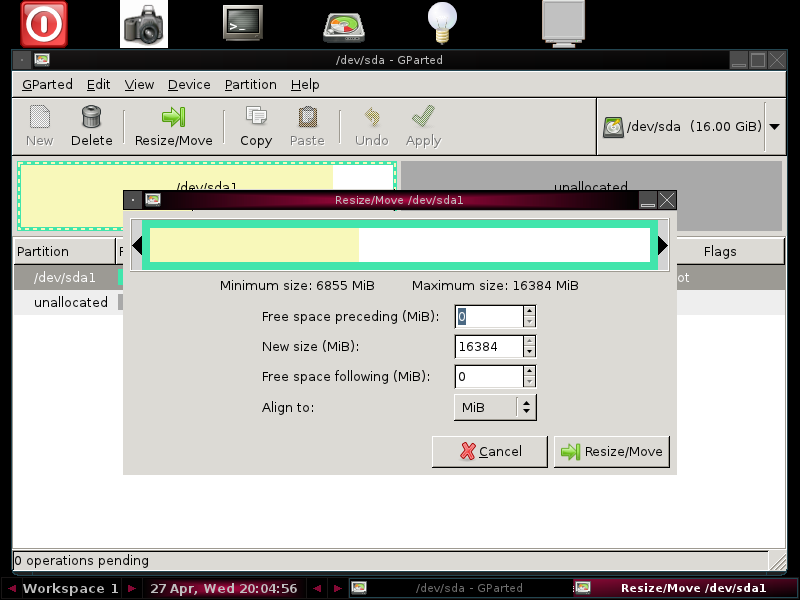Open the Partition menu
This screenshot has width=800, height=600.
click(251, 84)
